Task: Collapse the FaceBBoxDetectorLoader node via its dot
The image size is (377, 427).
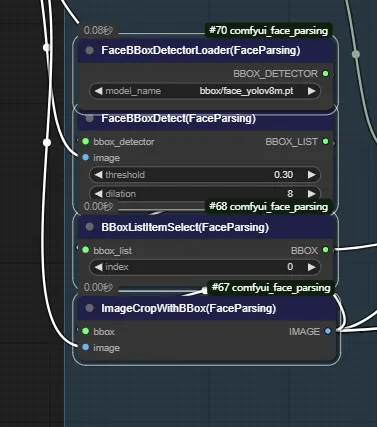Action: coord(89,50)
